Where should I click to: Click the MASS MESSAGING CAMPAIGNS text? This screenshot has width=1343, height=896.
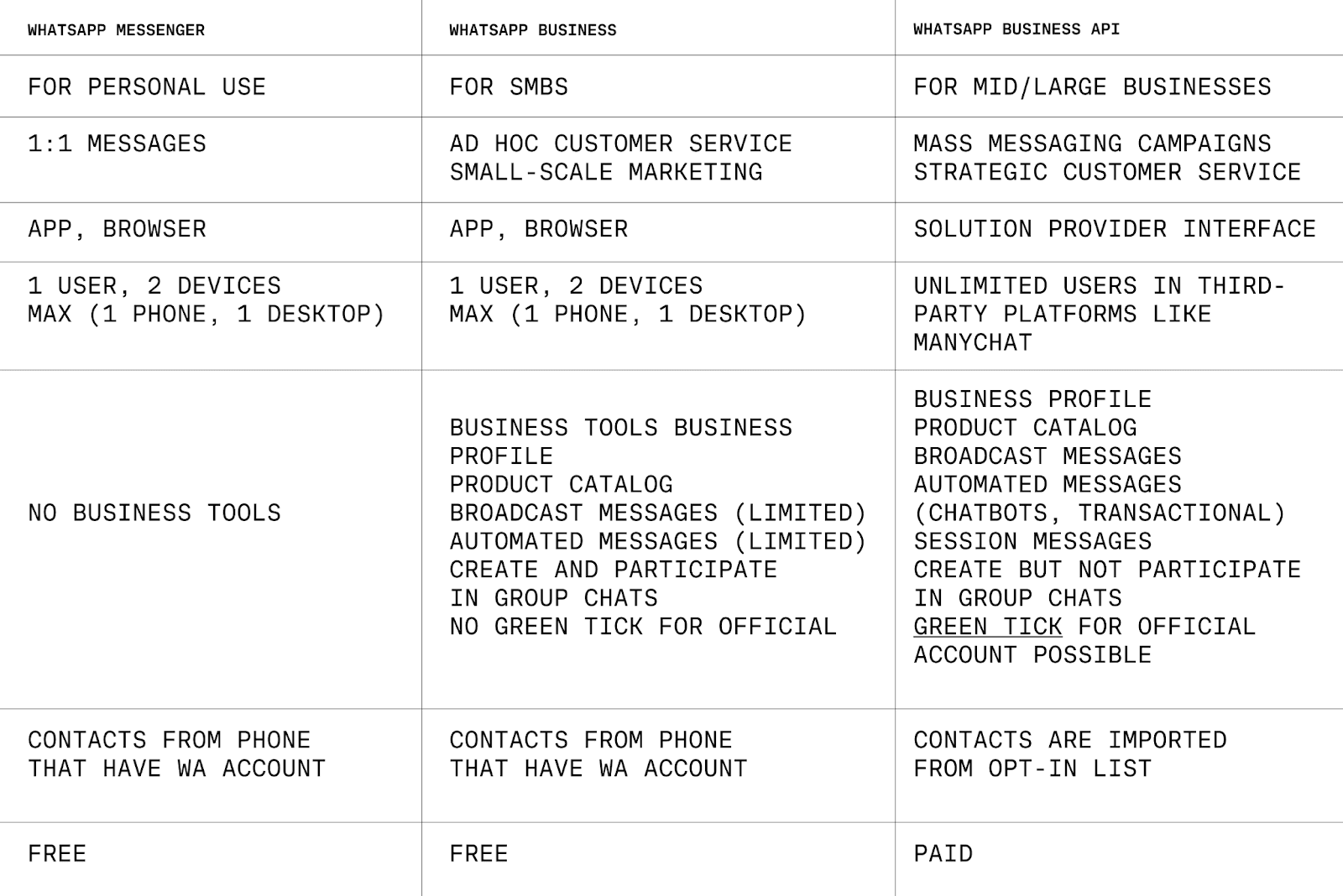pyautogui.click(x=1092, y=143)
